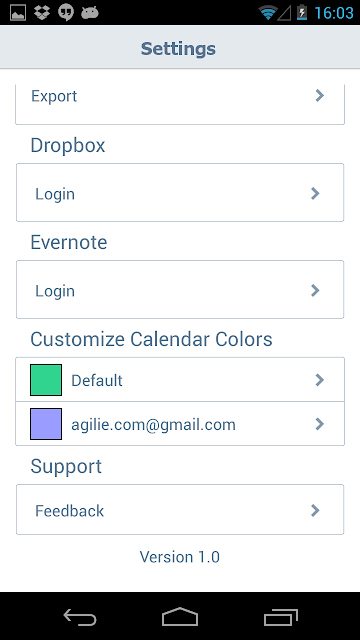Open the Default calendar color entry
This screenshot has width=360, height=640.
tap(180, 380)
